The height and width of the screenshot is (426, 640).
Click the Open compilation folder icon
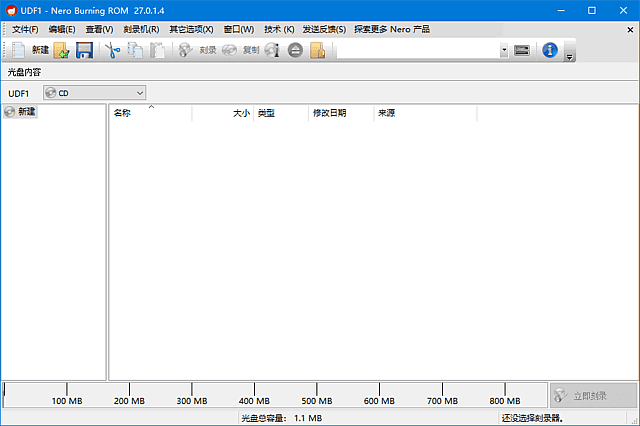click(x=62, y=50)
